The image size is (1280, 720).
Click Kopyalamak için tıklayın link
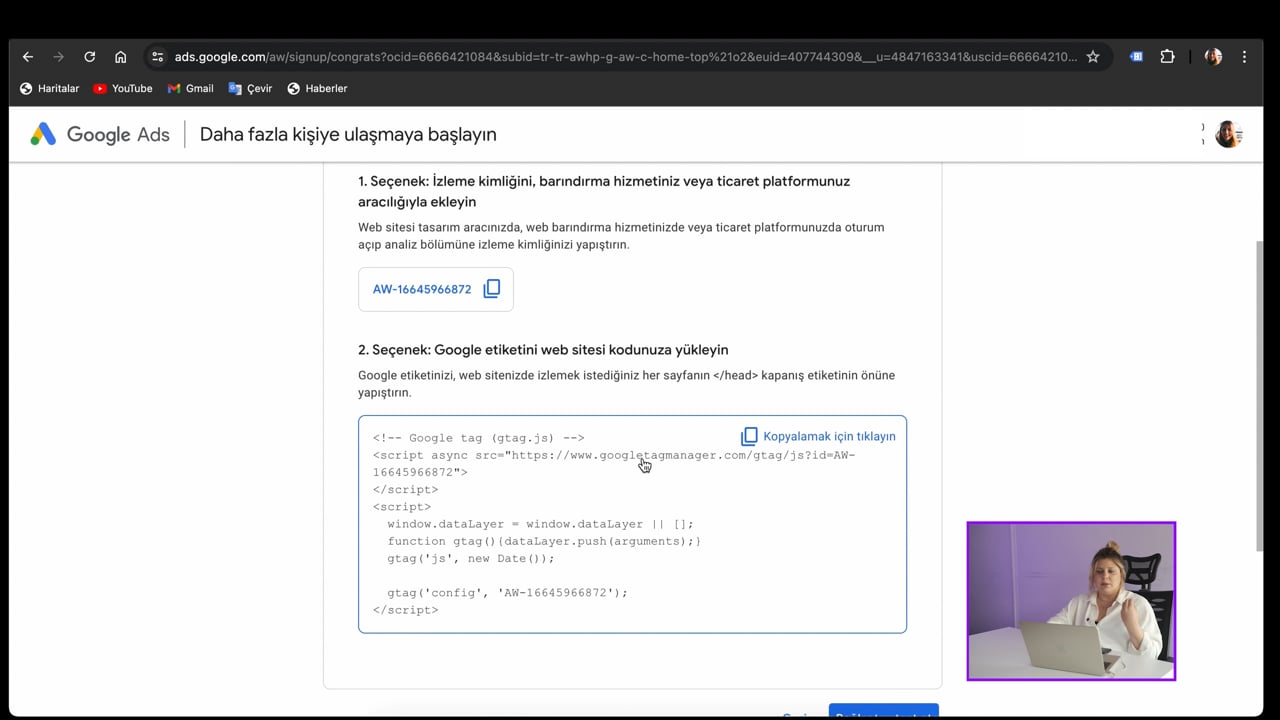tap(829, 436)
